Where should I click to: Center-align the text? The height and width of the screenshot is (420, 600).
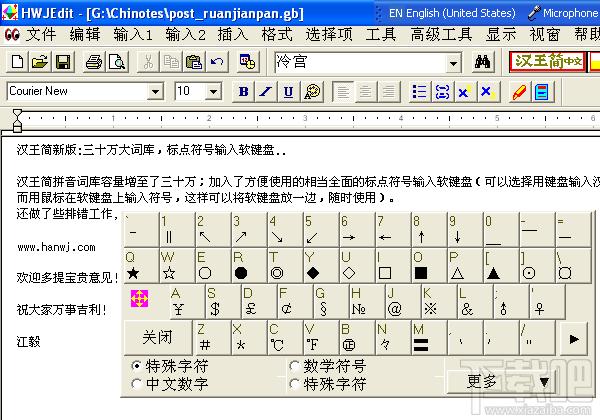[365, 92]
